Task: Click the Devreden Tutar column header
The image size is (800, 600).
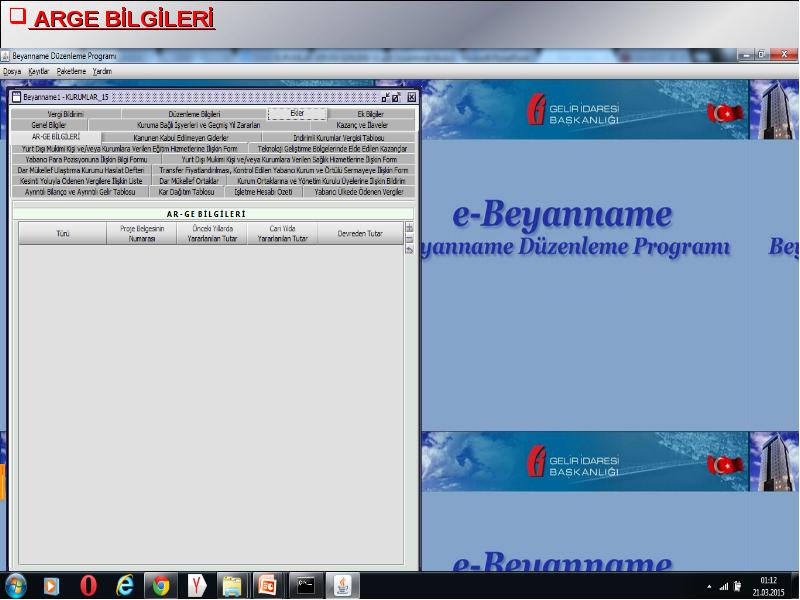Action: pyautogui.click(x=360, y=233)
